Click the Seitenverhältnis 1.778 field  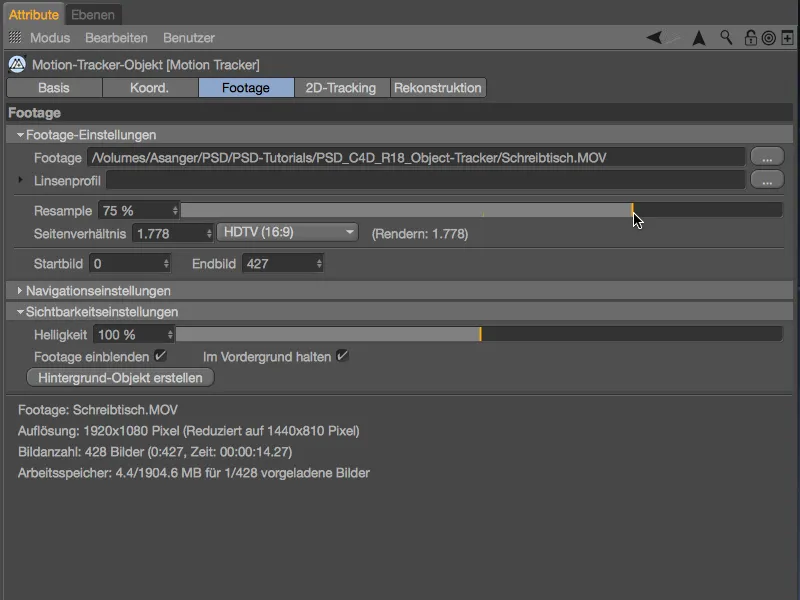[169, 234]
